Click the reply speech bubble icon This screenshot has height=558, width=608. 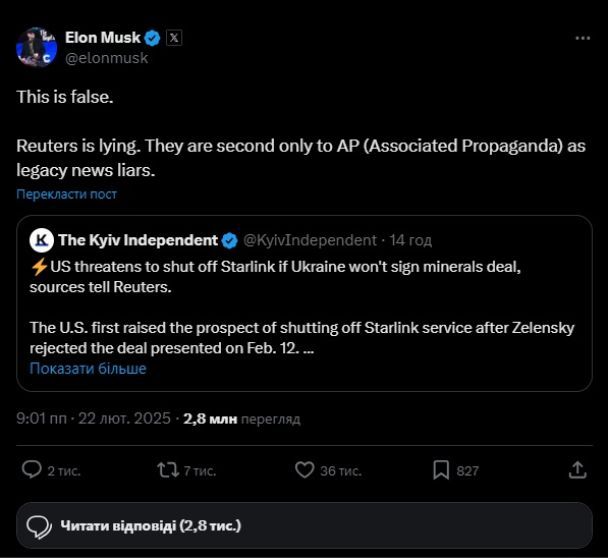(x=31, y=470)
